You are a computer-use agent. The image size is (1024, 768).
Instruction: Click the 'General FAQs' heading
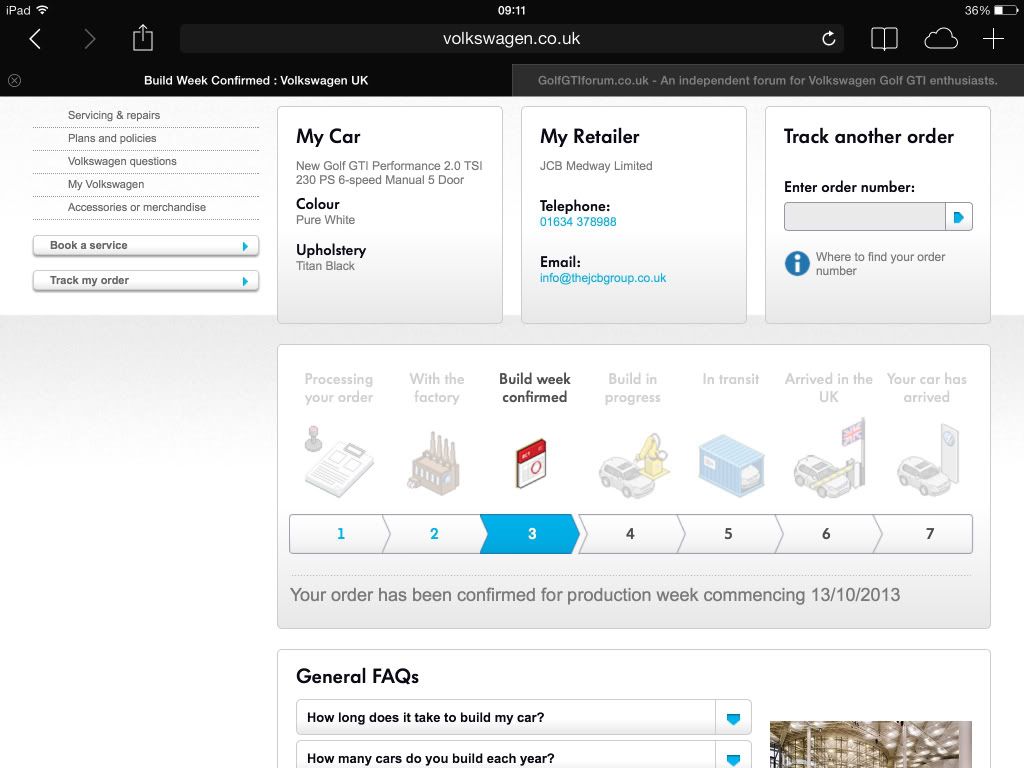point(357,677)
